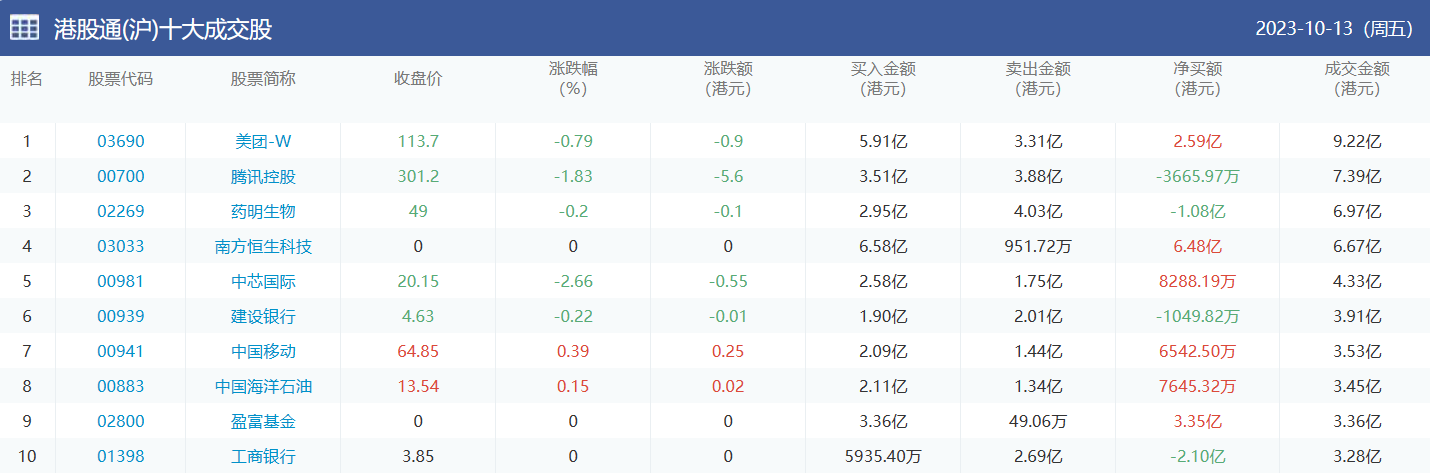Open 美团-W stock name link

point(263,142)
